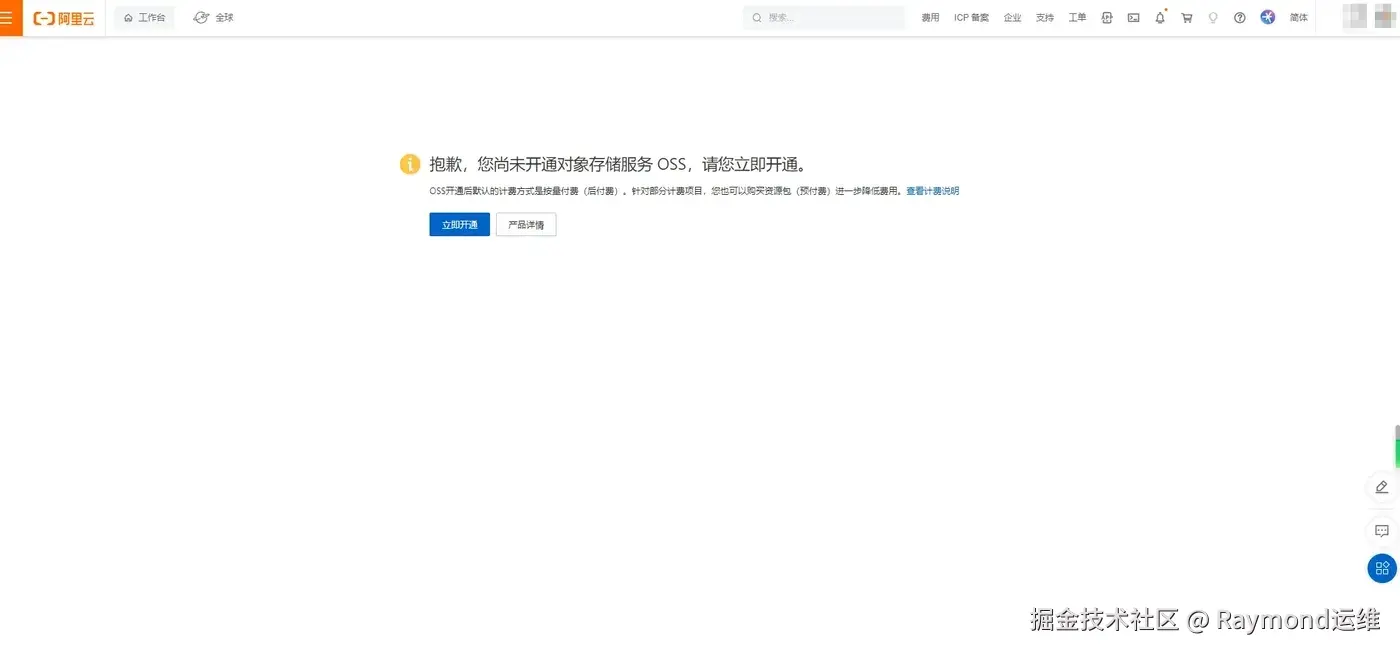Viewport: 1400px width, 654px height.
Task: Open the 费用 menu
Action: pos(930,18)
